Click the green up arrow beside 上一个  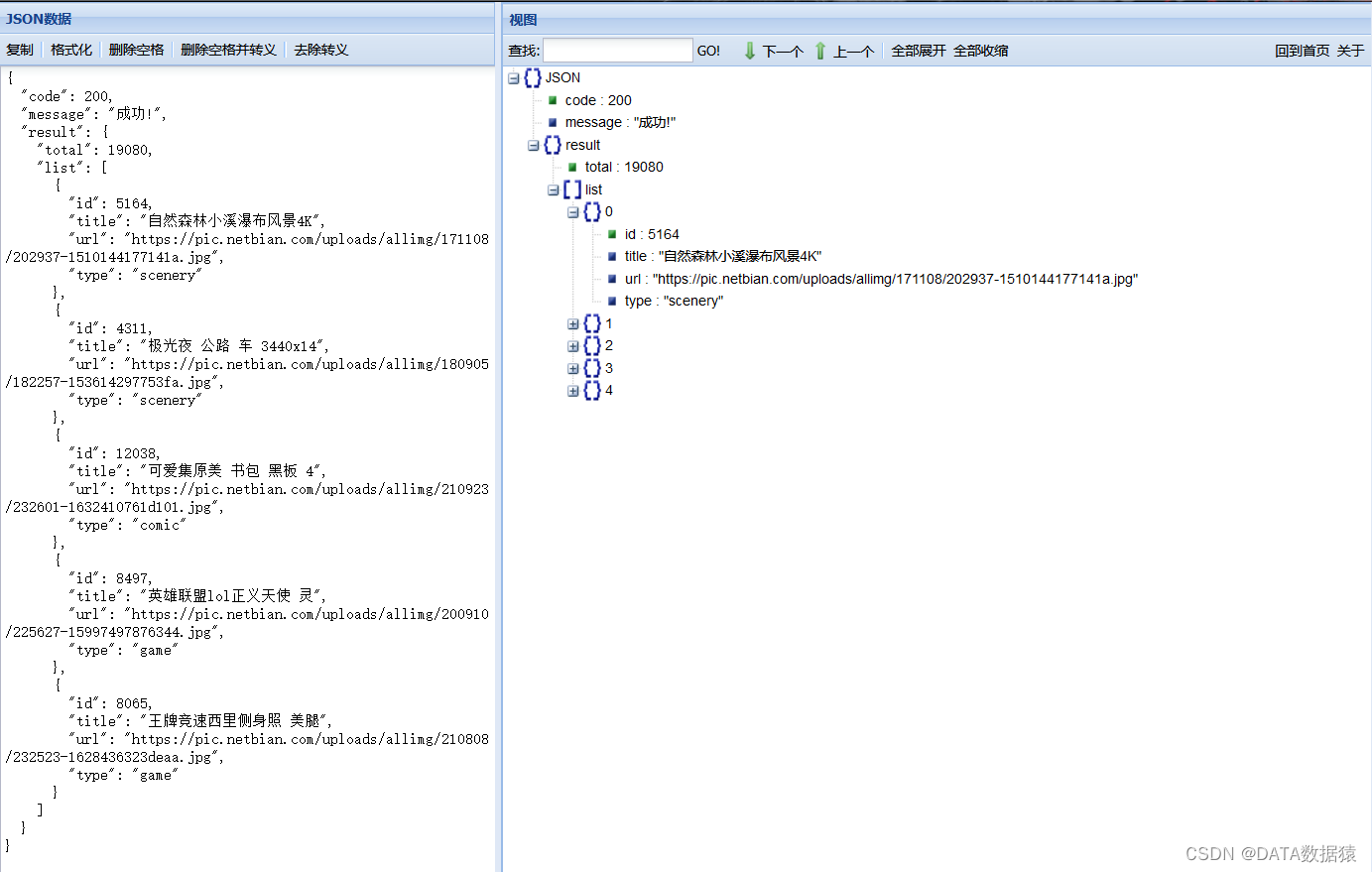click(819, 51)
